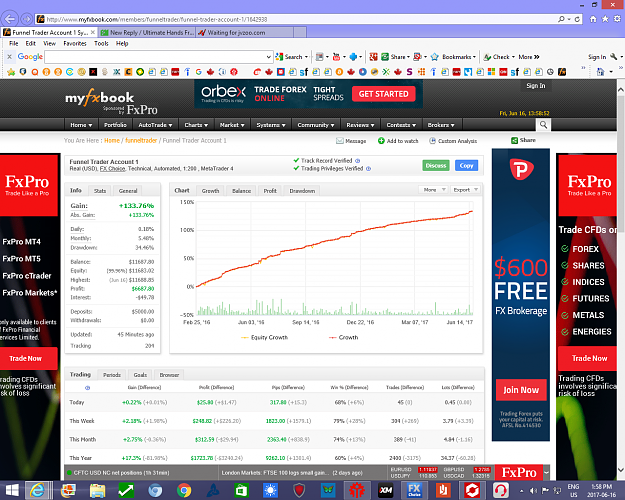Open the FX Choice app on taskbar
The height and width of the screenshot is (500, 625).
coord(414,490)
